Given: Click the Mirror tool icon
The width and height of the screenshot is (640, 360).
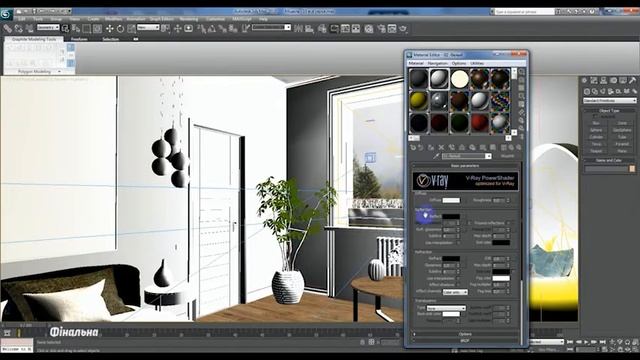Looking at the screenshot, I should tap(298, 29).
